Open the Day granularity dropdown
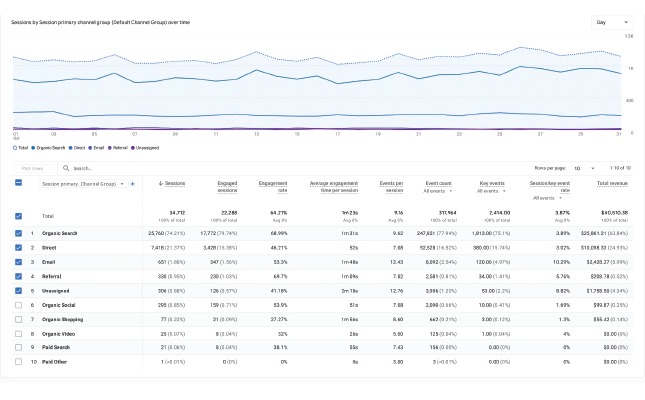The image size is (645, 400). 612,22
